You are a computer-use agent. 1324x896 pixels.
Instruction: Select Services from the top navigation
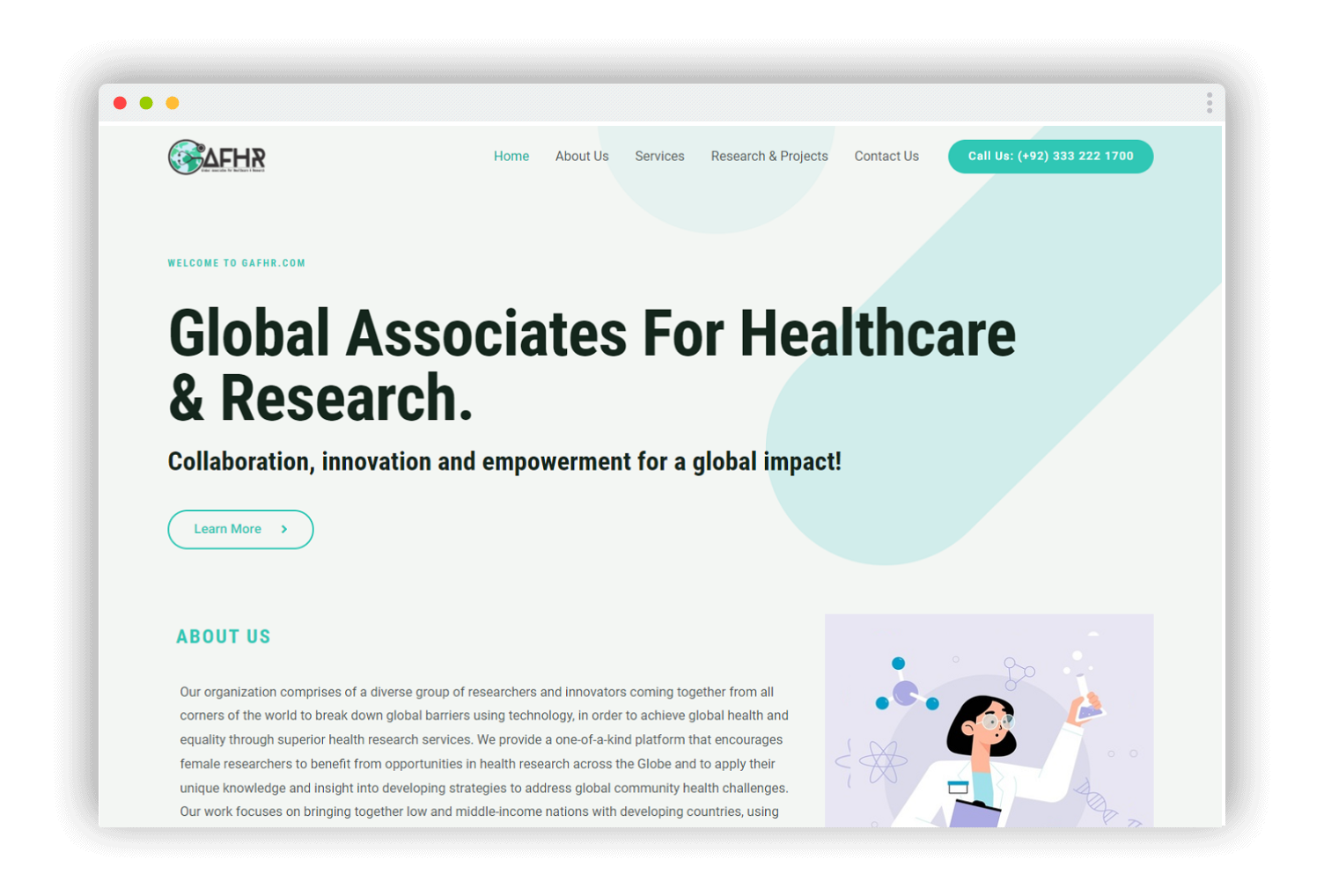pyautogui.click(x=659, y=156)
